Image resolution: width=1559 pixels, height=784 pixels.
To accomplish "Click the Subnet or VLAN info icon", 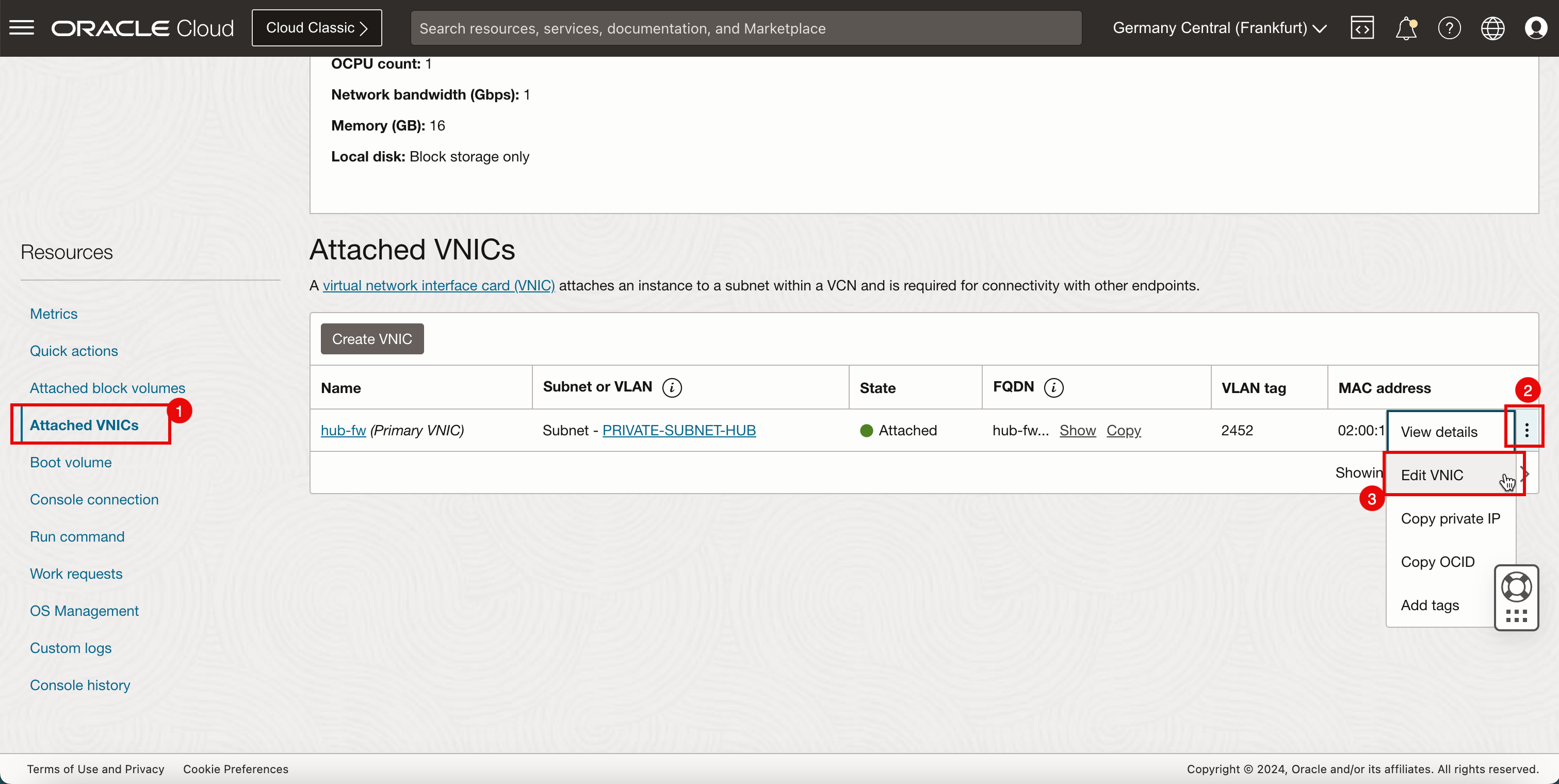I will pos(672,387).
